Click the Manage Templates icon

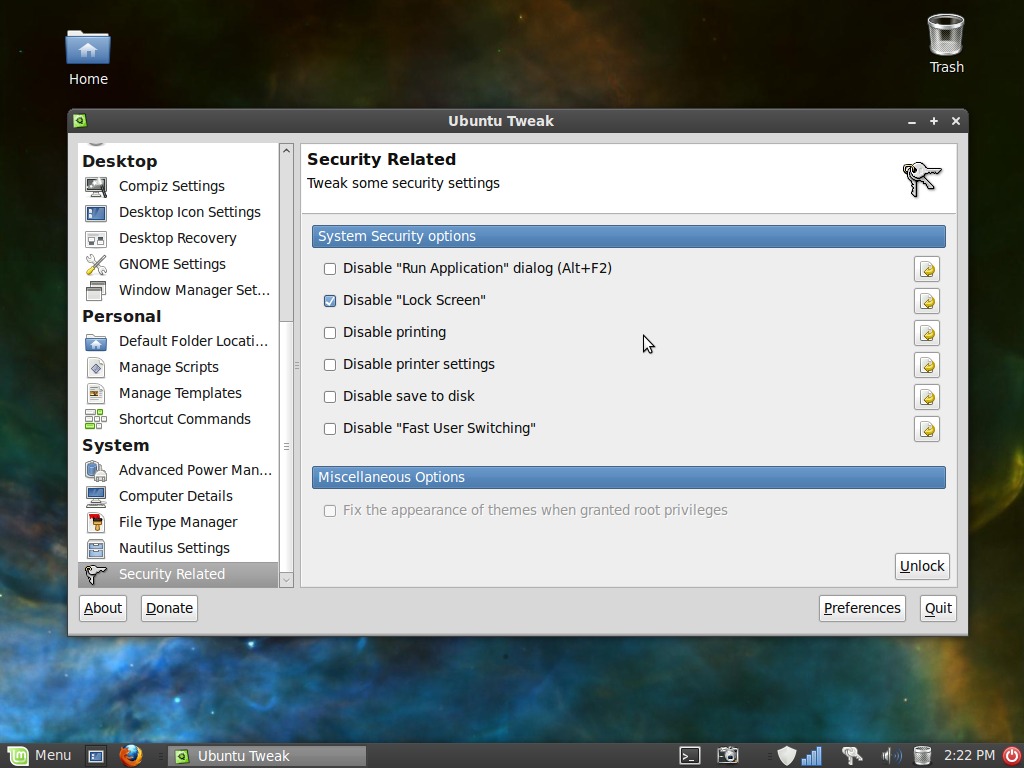[x=96, y=393]
